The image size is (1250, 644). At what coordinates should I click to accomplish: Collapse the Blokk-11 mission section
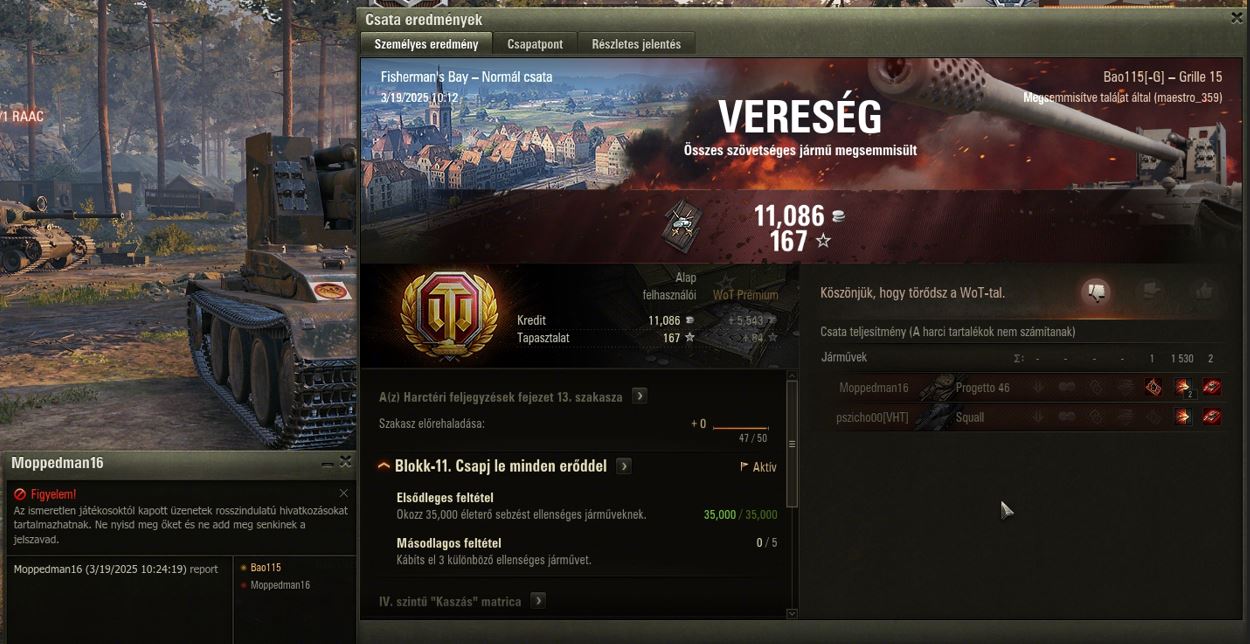click(x=384, y=466)
